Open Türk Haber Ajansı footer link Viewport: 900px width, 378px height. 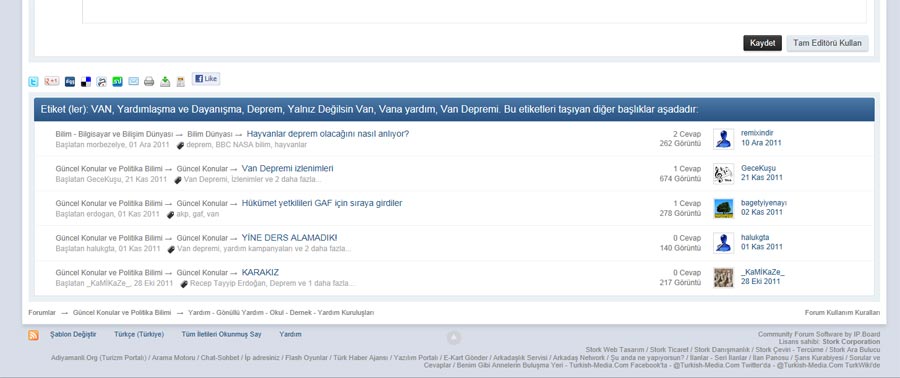360,358
